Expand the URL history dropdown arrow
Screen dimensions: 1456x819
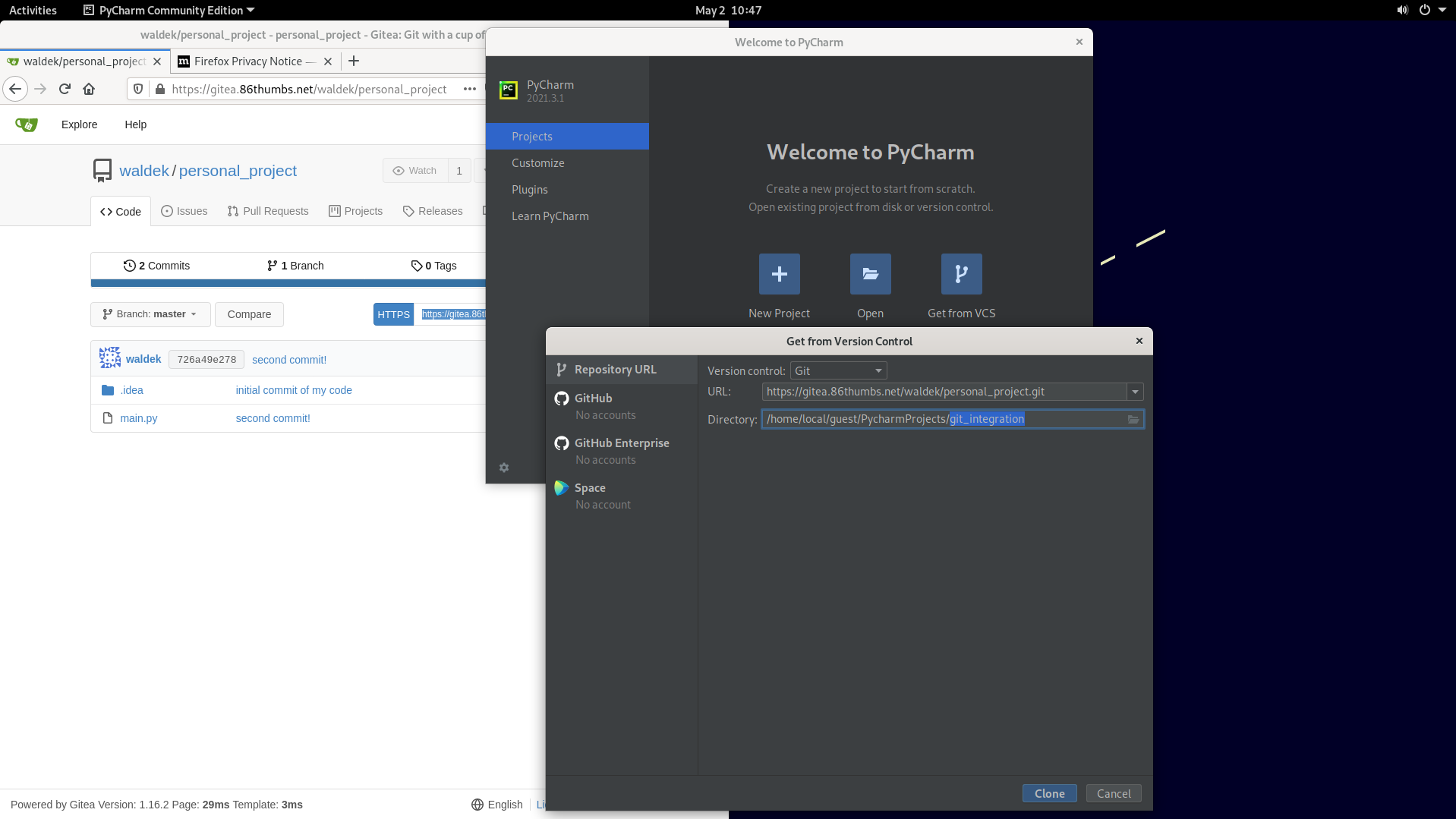(1135, 392)
